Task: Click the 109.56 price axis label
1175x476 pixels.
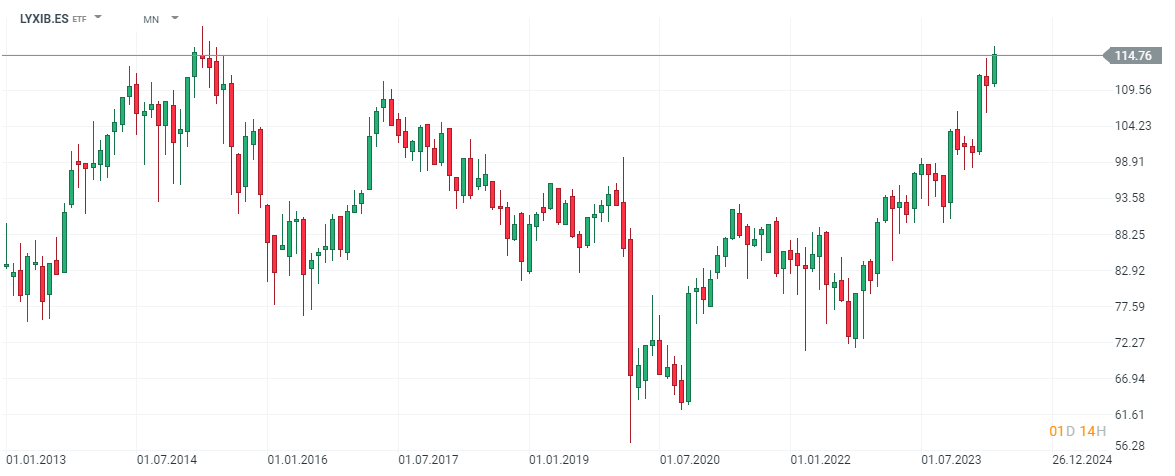Action: (1134, 90)
